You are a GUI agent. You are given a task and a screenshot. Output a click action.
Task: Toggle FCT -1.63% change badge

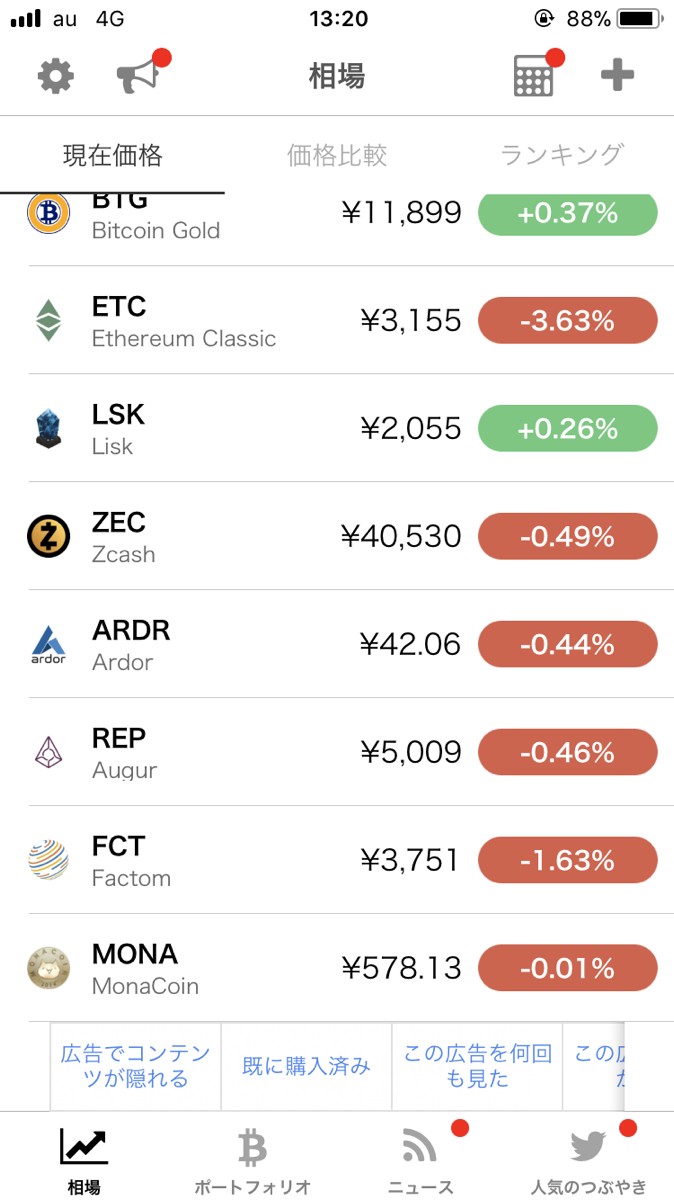point(567,861)
